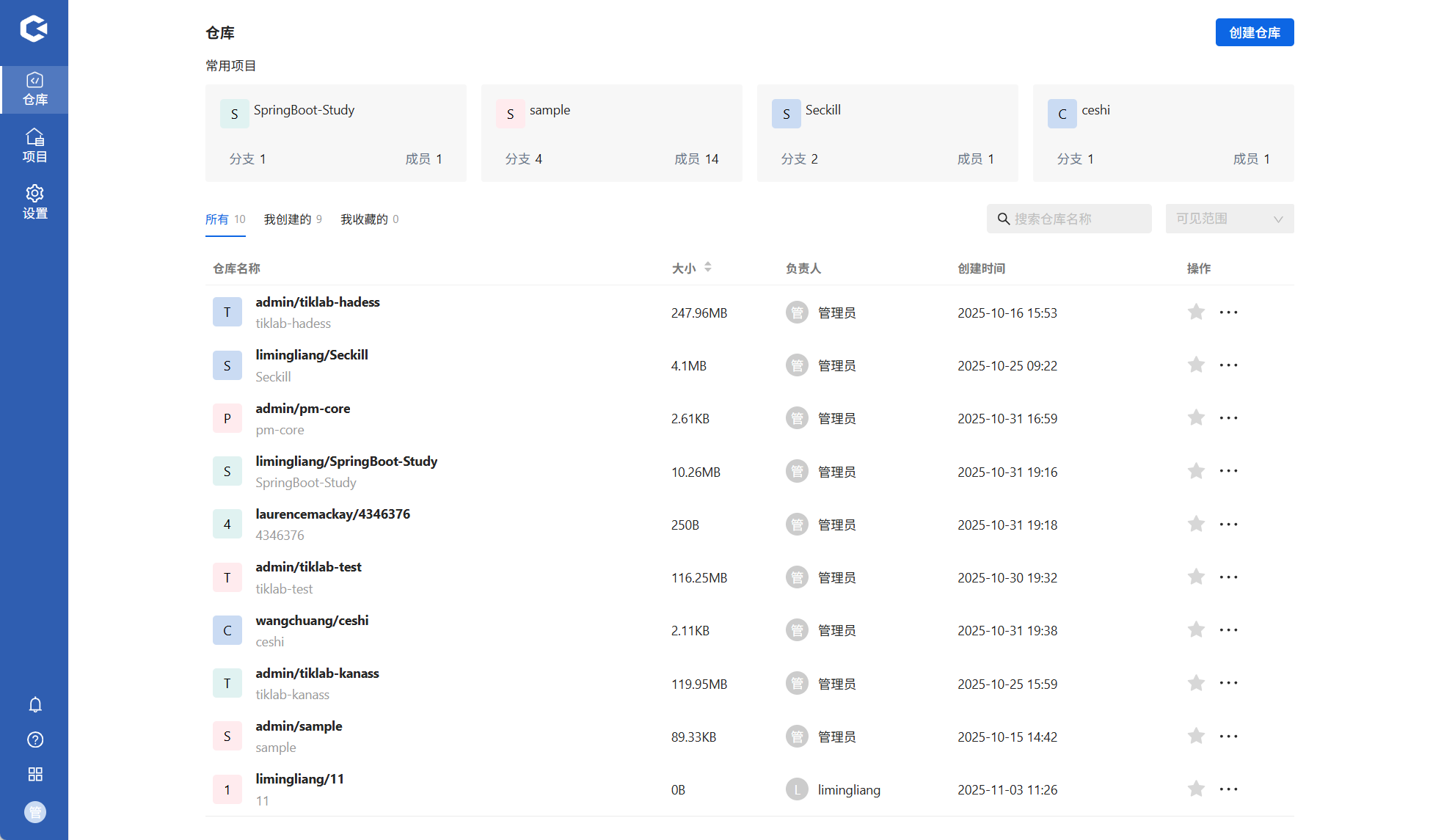The image size is (1430, 840).
Task: Star the admin/tiklab-hadess repository
Action: [1196, 313]
